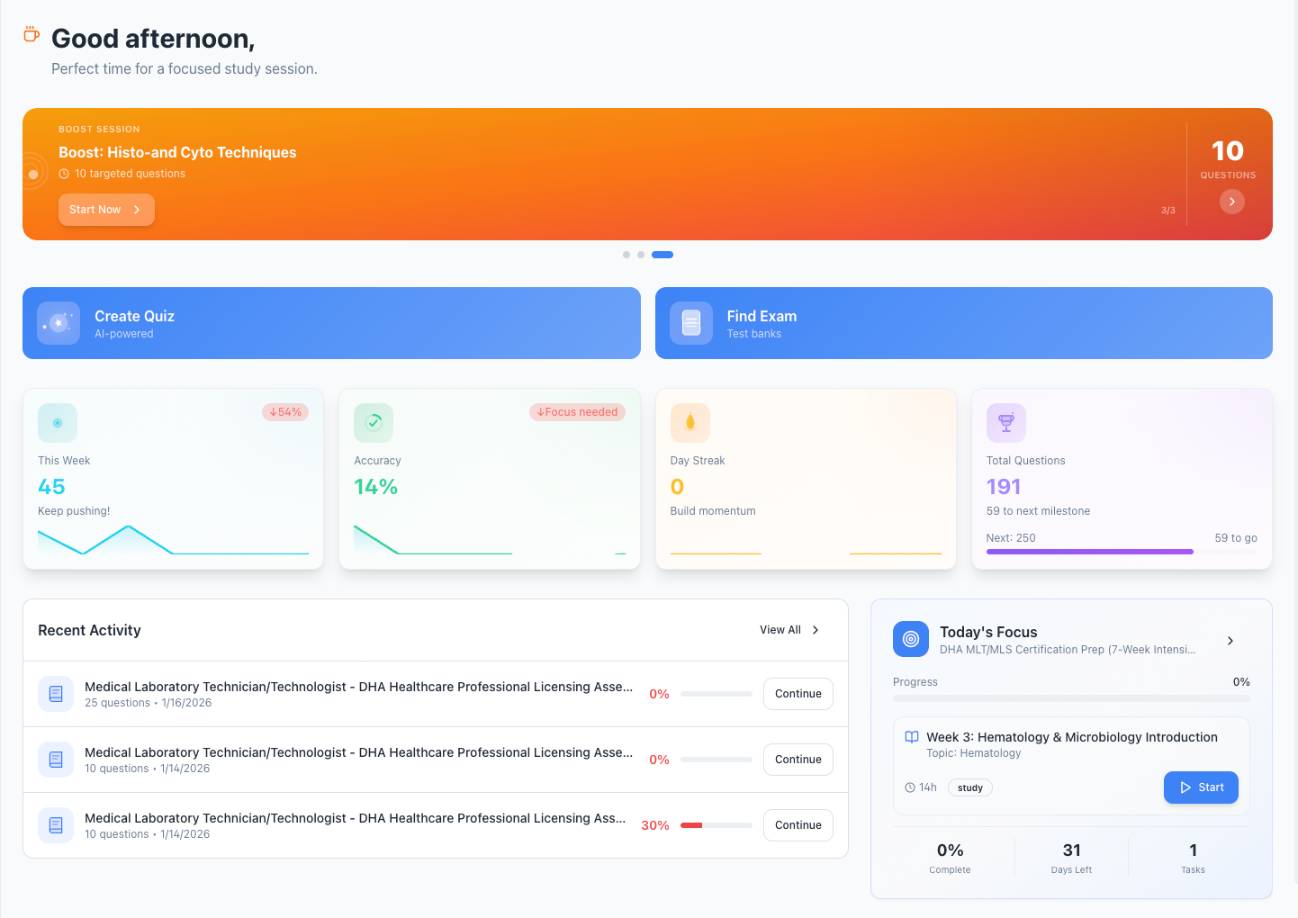Open the Find Exam test banks card
The image size is (1298, 918).
[964, 323]
